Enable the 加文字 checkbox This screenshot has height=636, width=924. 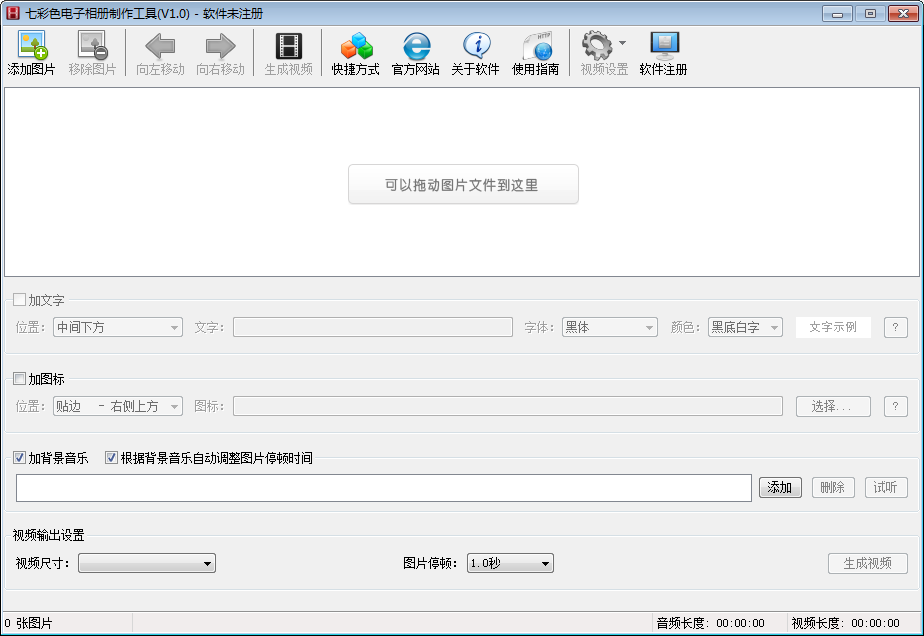click(x=18, y=297)
